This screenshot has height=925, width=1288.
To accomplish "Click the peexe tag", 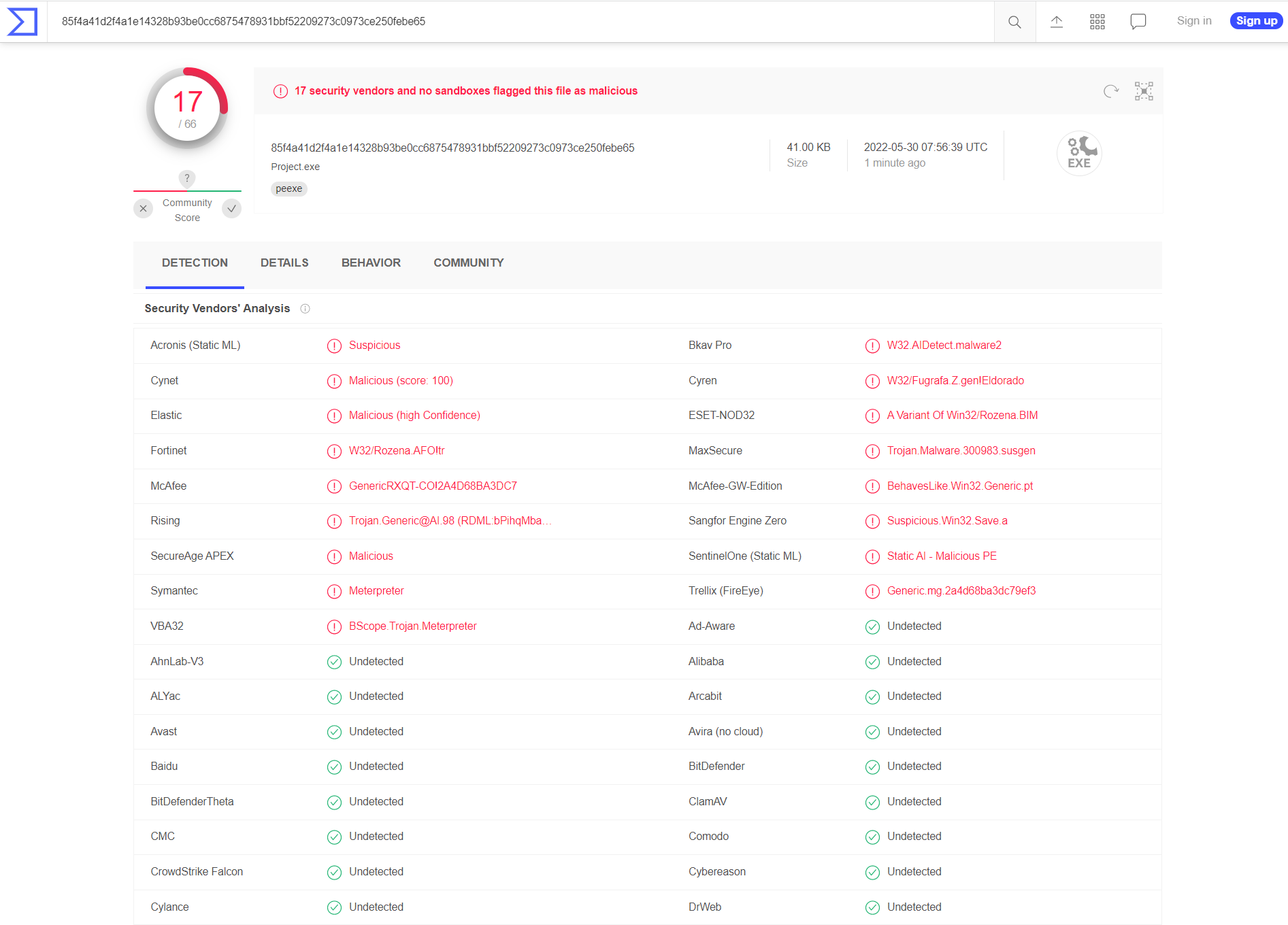I will click(289, 189).
